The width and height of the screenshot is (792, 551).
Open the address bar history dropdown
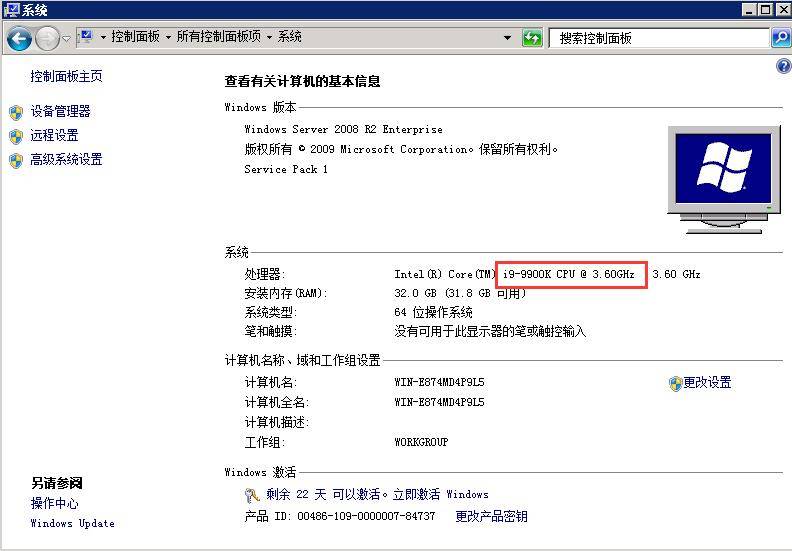click(507, 38)
